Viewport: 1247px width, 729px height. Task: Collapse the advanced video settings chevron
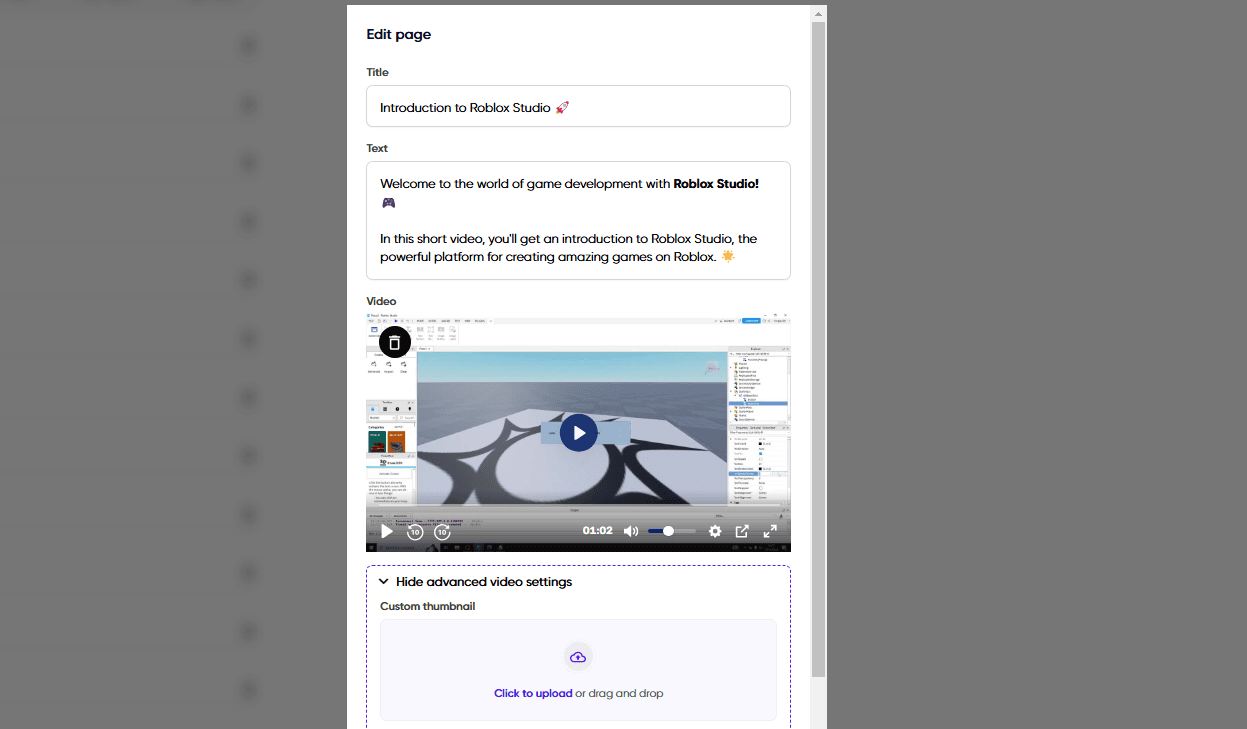point(384,582)
